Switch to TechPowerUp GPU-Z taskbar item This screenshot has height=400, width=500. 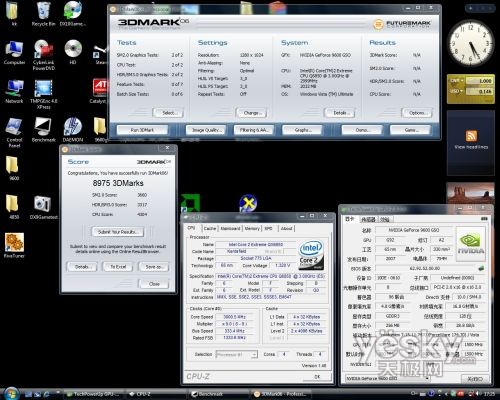tap(94, 394)
